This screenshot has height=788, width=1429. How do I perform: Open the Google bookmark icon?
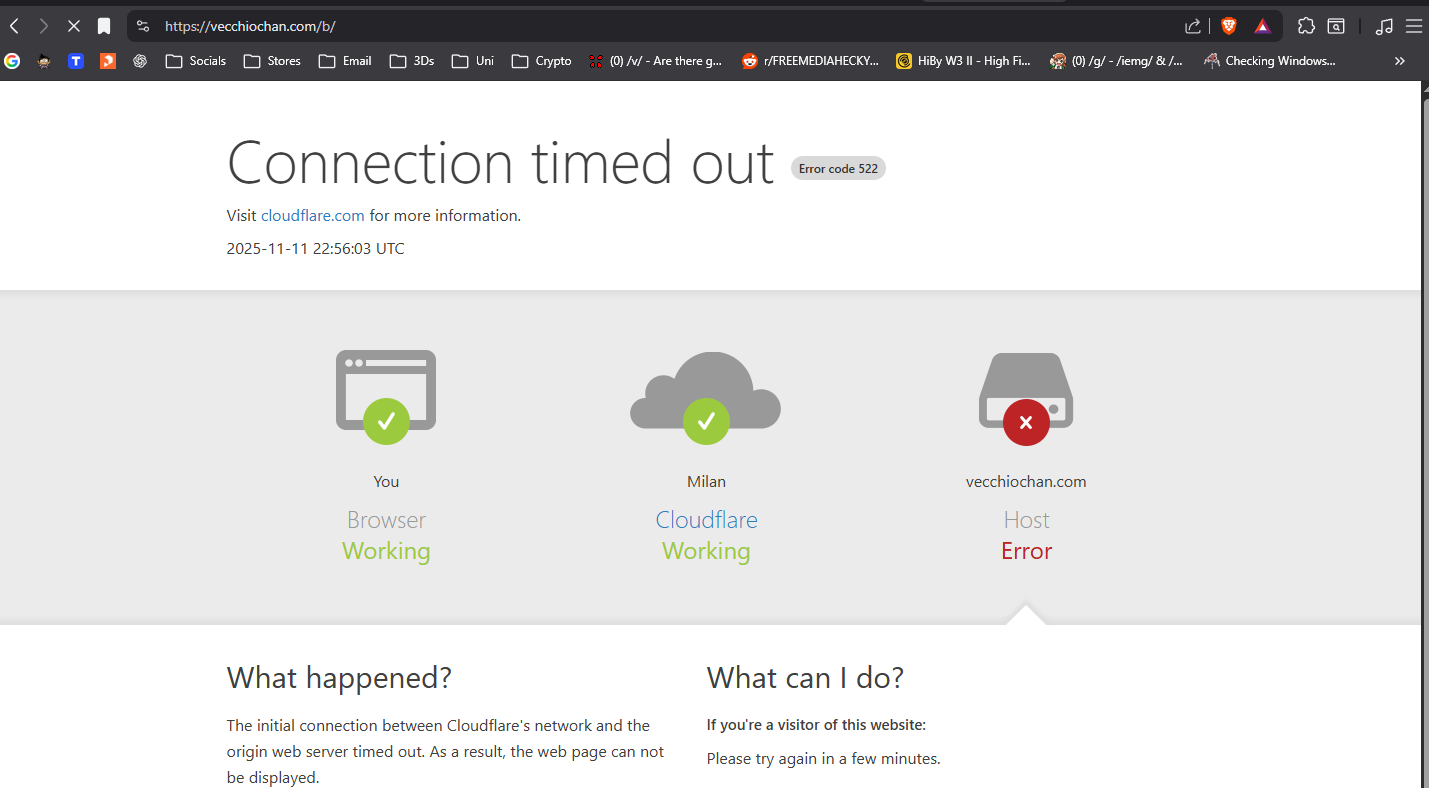tap(12, 61)
